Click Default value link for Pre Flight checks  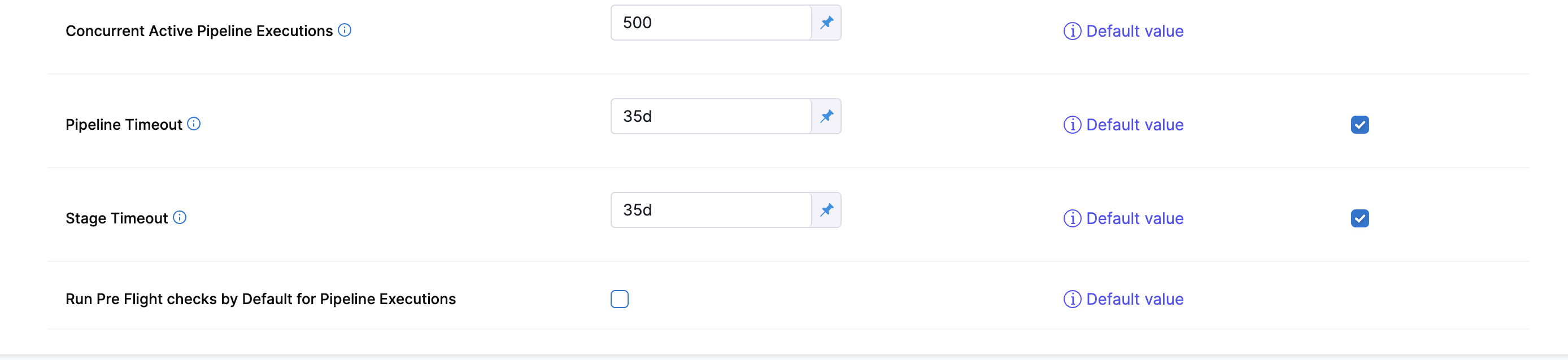(1134, 299)
